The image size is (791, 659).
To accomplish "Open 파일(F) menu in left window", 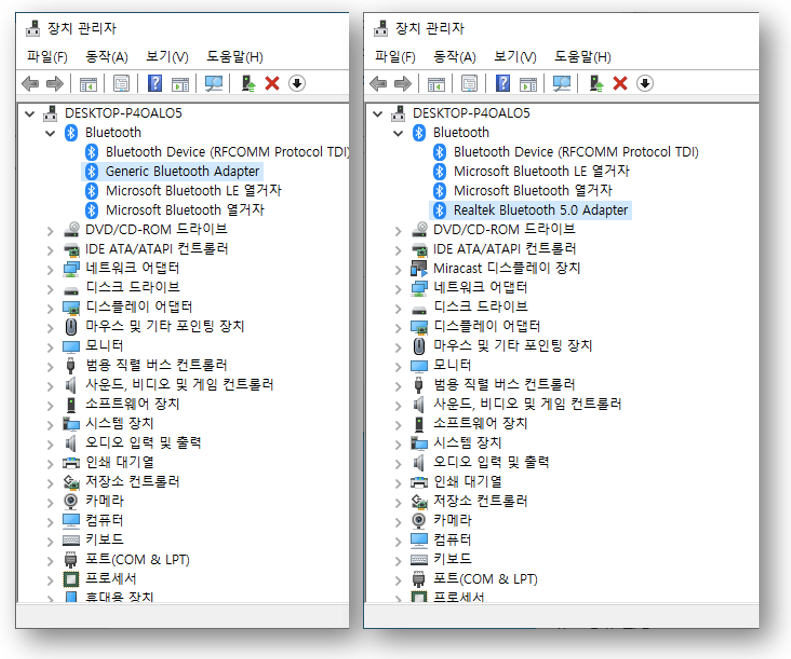I will pos(47,57).
